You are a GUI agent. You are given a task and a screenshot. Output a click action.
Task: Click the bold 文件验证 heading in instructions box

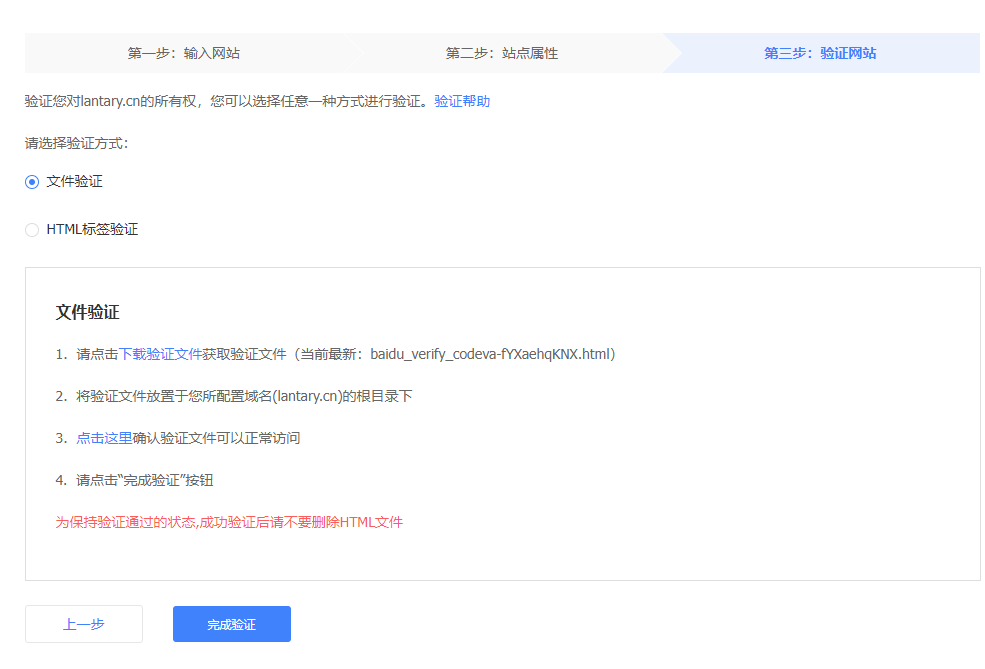pyautogui.click(x=87, y=312)
